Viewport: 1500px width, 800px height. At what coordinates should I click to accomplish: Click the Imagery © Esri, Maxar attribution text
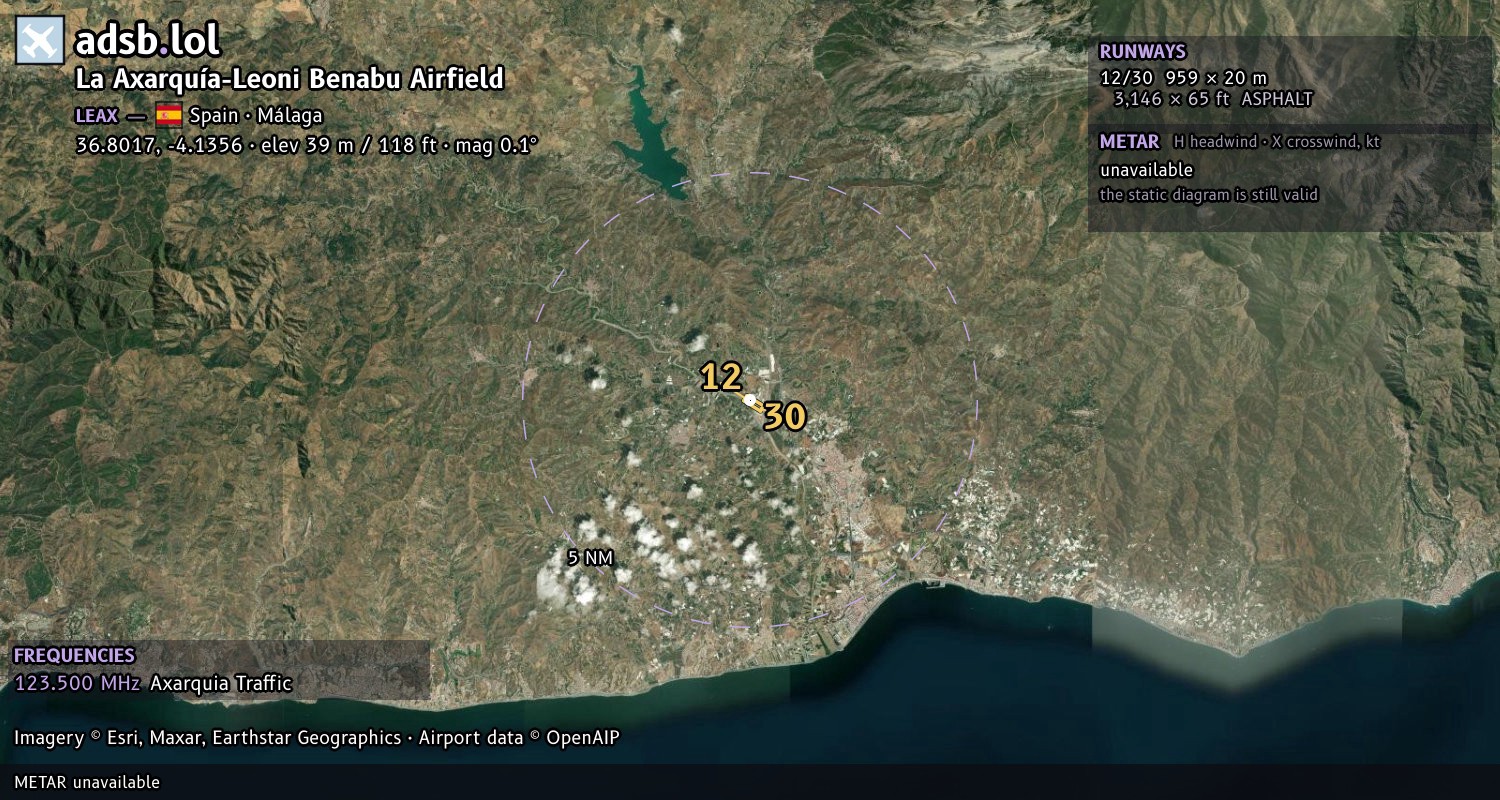click(207, 738)
